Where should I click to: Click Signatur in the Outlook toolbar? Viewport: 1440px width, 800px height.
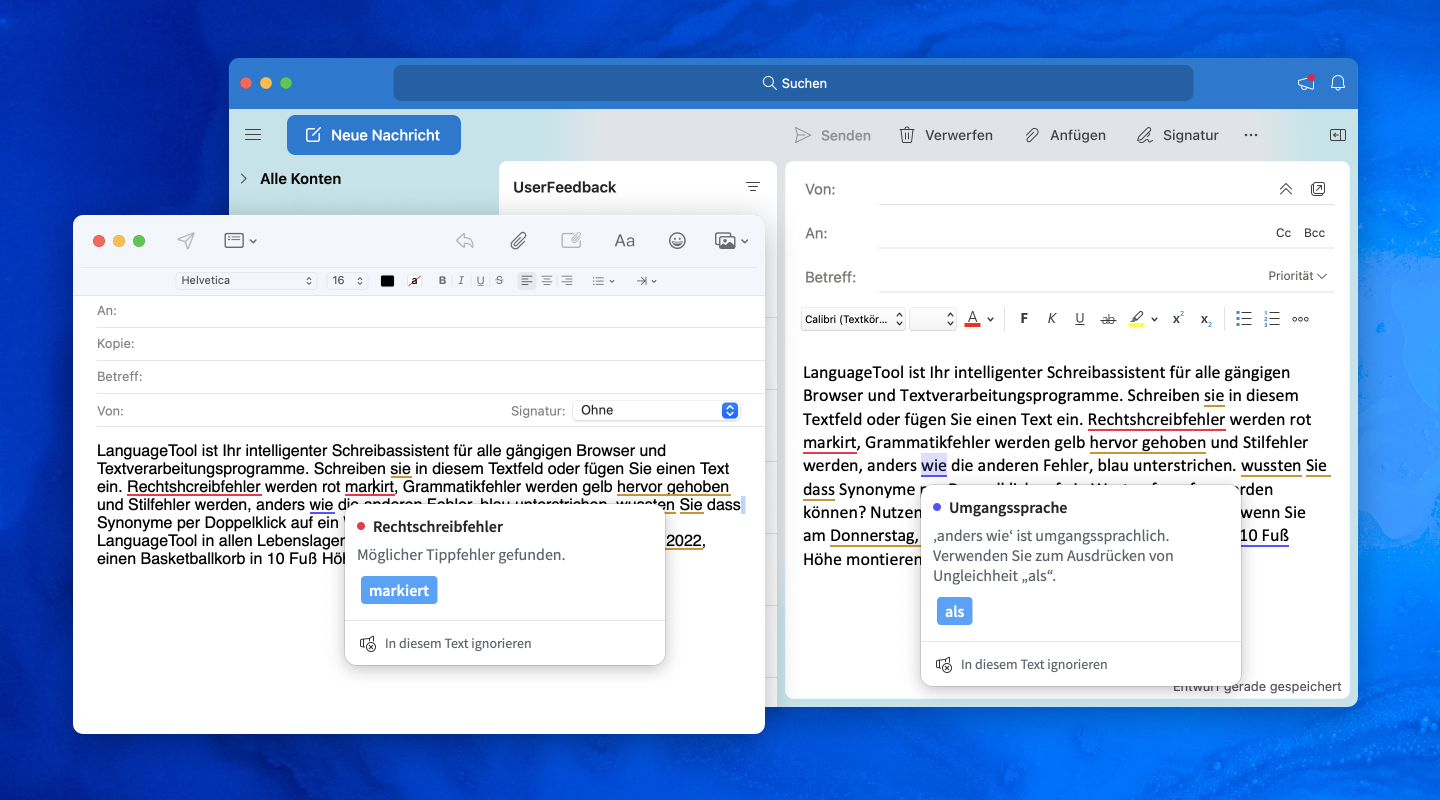[x=1178, y=135]
